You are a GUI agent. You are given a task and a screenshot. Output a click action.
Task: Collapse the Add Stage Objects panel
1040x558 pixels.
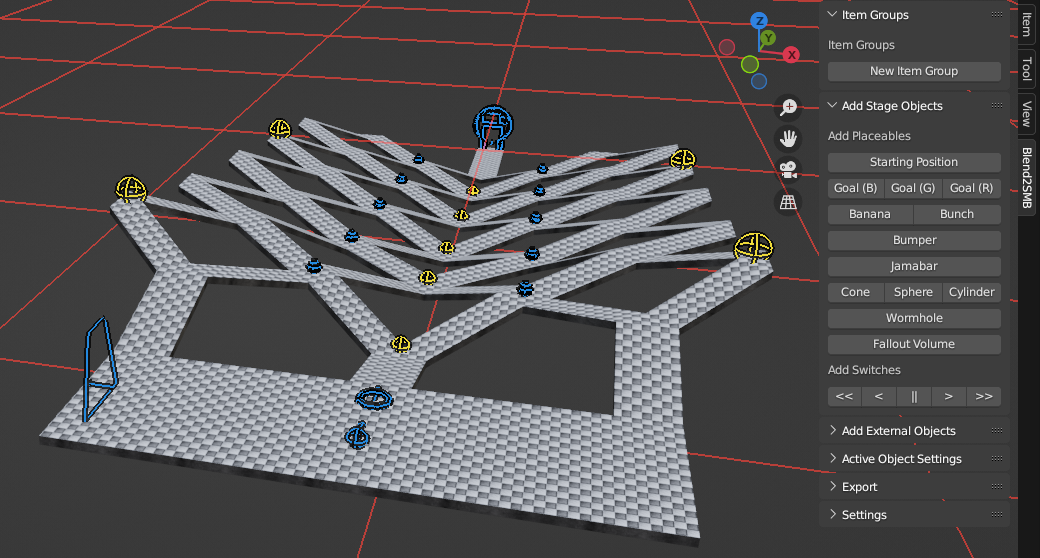coord(891,106)
